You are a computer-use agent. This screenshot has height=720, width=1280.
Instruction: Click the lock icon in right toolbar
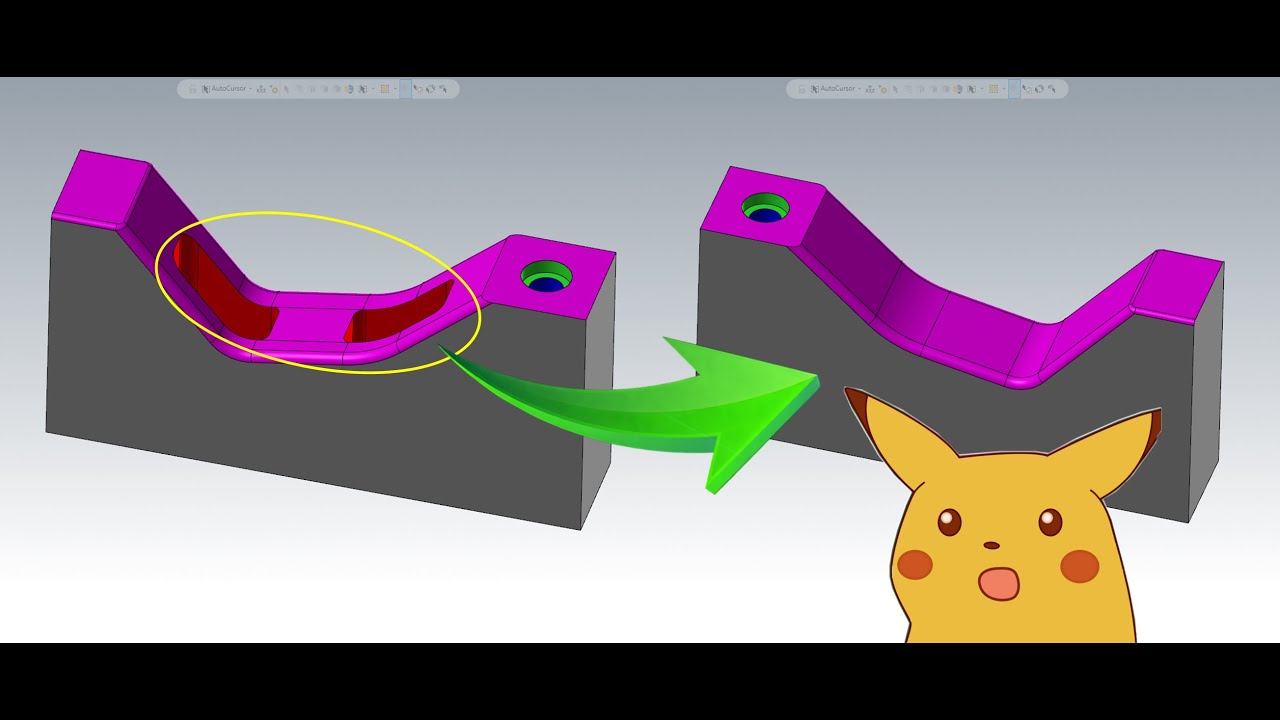[x=802, y=89]
